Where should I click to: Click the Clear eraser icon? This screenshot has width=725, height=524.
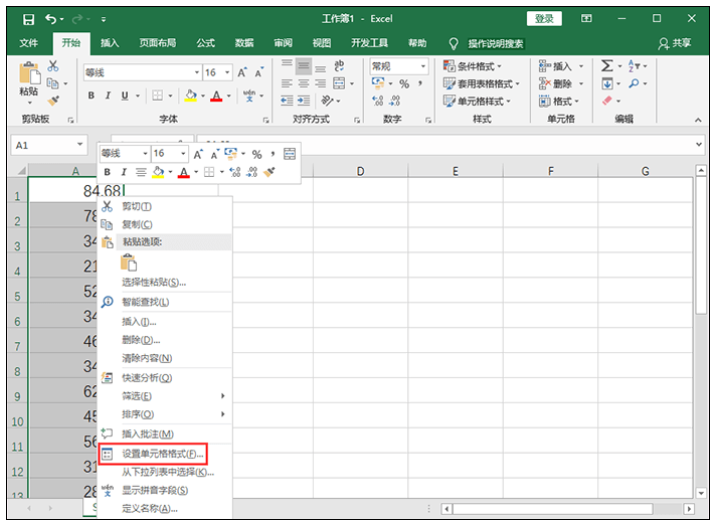point(607,100)
